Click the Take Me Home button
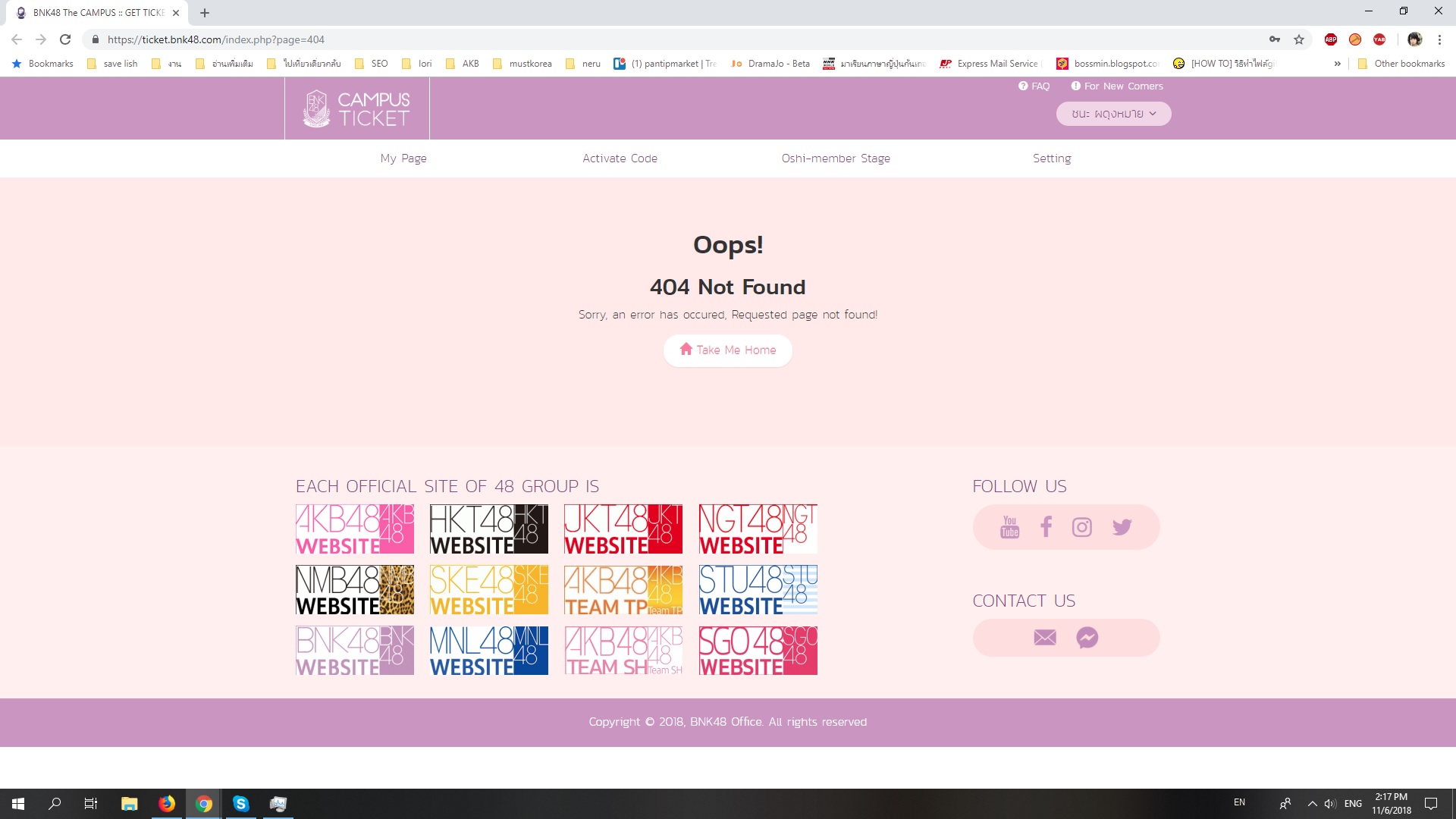1456x819 pixels. [x=728, y=350]
